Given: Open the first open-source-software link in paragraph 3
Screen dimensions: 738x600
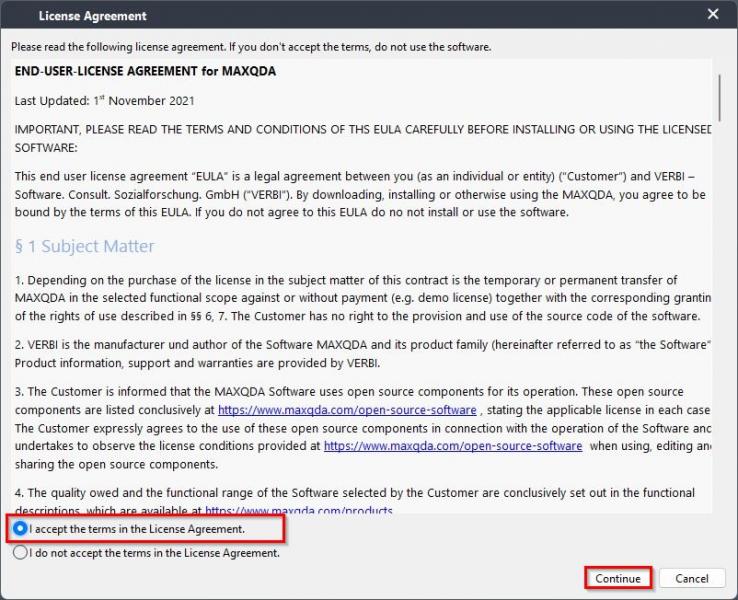Looking at the screenshot, I should [347, 410].
